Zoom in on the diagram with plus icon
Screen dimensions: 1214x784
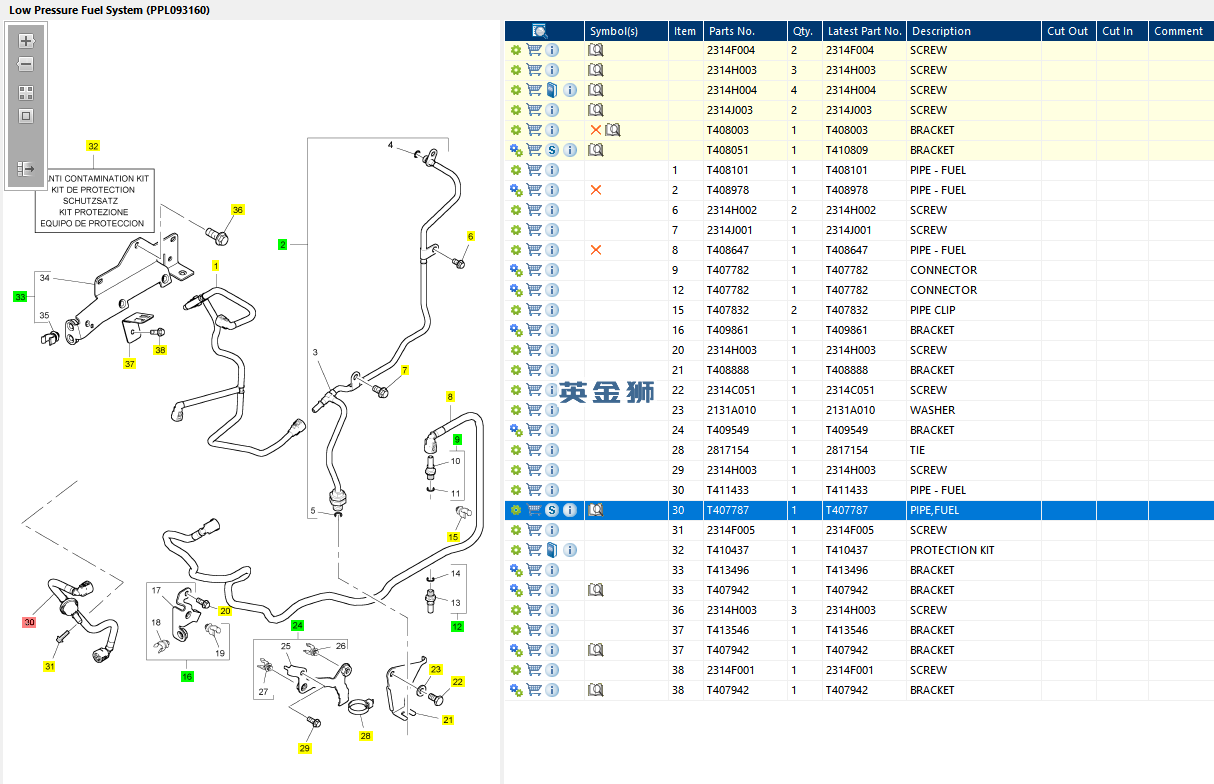pyautogui.click(x=26, y=41)
